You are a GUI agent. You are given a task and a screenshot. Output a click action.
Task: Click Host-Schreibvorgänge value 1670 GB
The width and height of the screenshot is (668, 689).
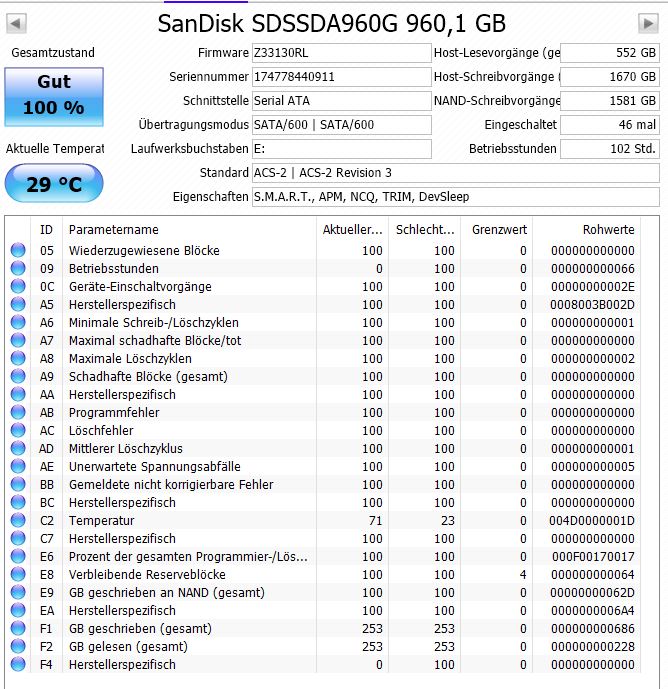pyautogui.click(x=610, y=77)
